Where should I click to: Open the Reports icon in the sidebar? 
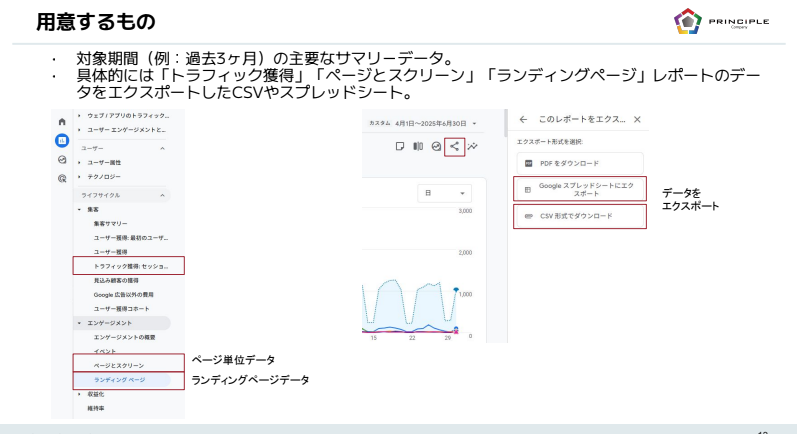coord(61,140)
